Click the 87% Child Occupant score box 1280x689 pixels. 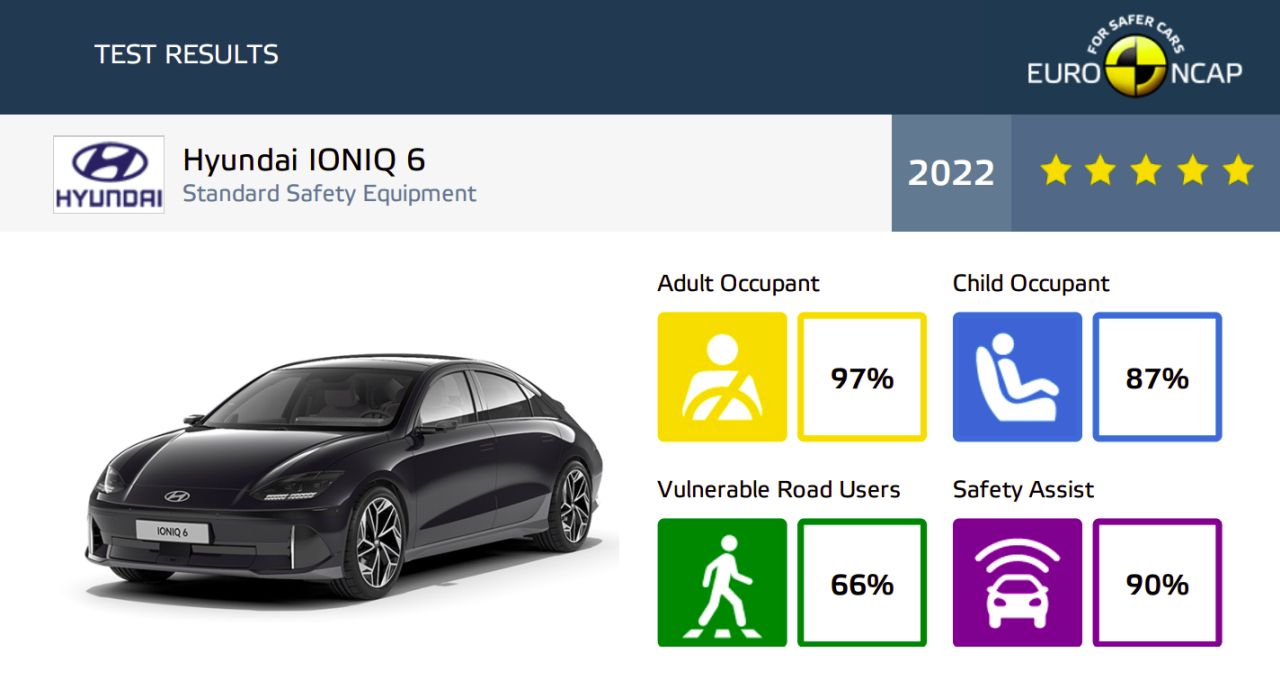coord(1157,377)
